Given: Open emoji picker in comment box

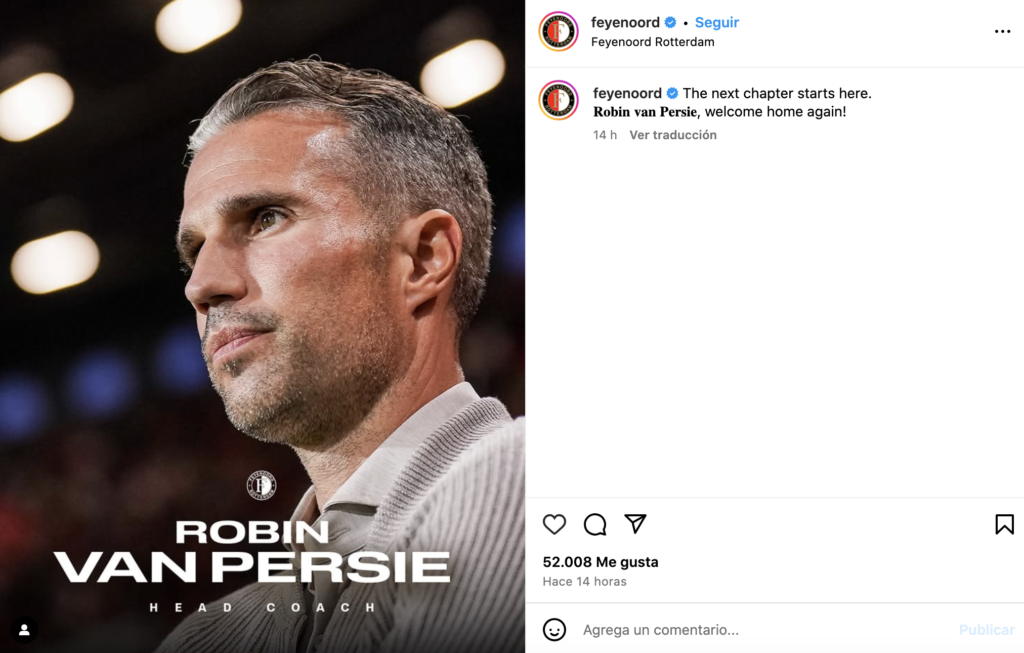Looking at the screenshot, I should click(554, 630).
